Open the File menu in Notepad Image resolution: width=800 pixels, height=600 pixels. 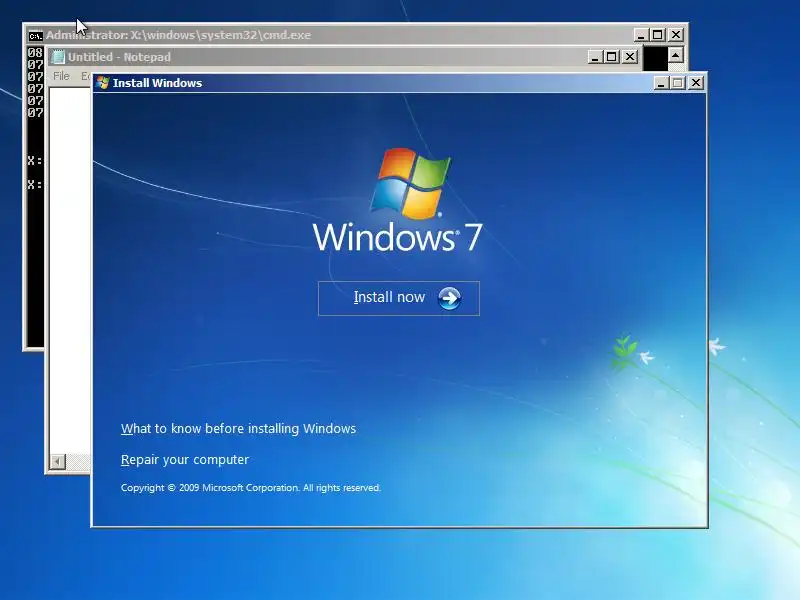(x=61, y=76)
